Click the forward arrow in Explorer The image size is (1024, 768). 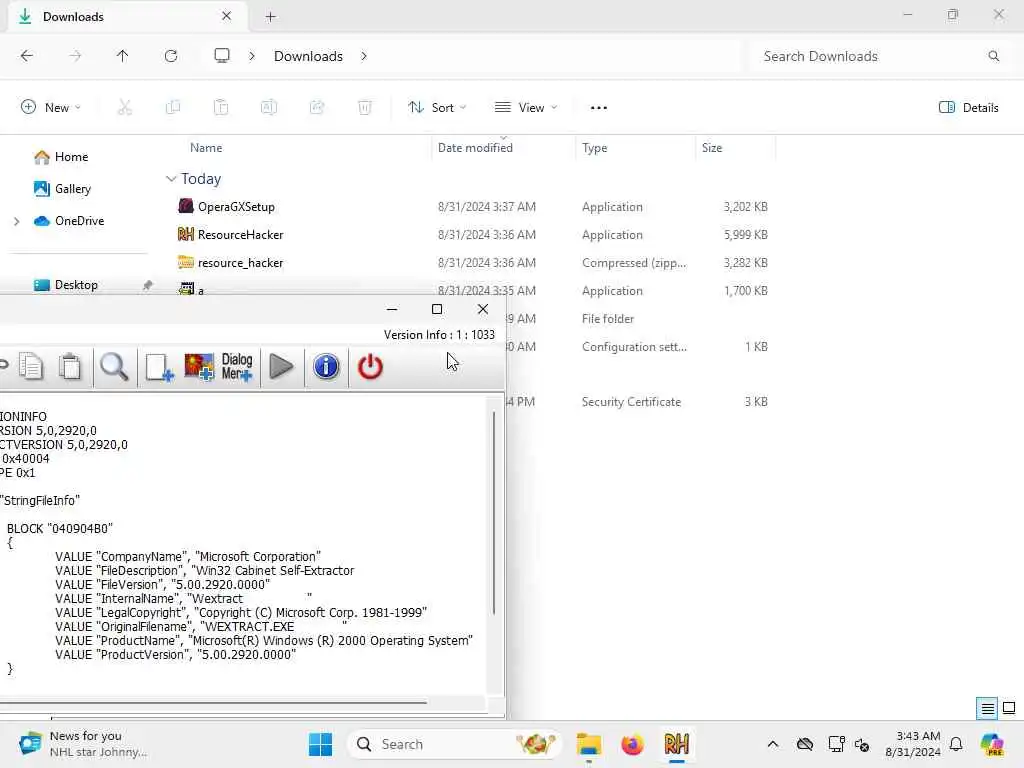coord(75,56)
